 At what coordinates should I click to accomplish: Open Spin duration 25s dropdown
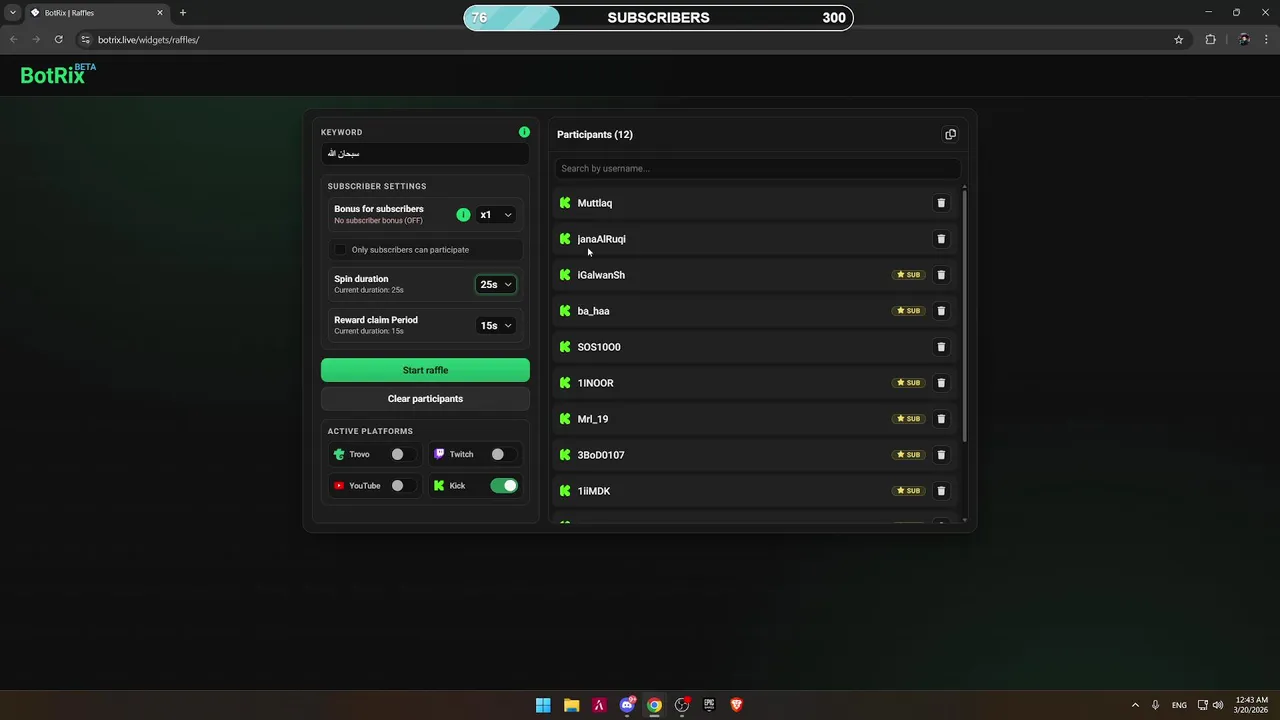pos(496,285)
